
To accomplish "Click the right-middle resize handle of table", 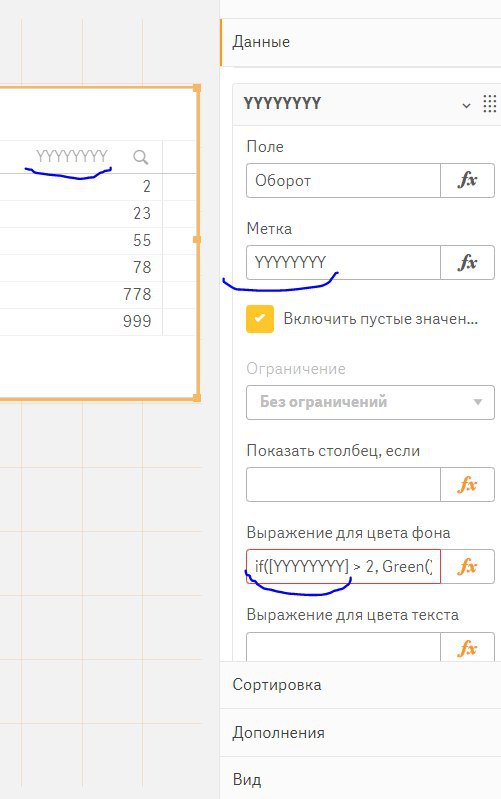I will click(x=197, y=239).
